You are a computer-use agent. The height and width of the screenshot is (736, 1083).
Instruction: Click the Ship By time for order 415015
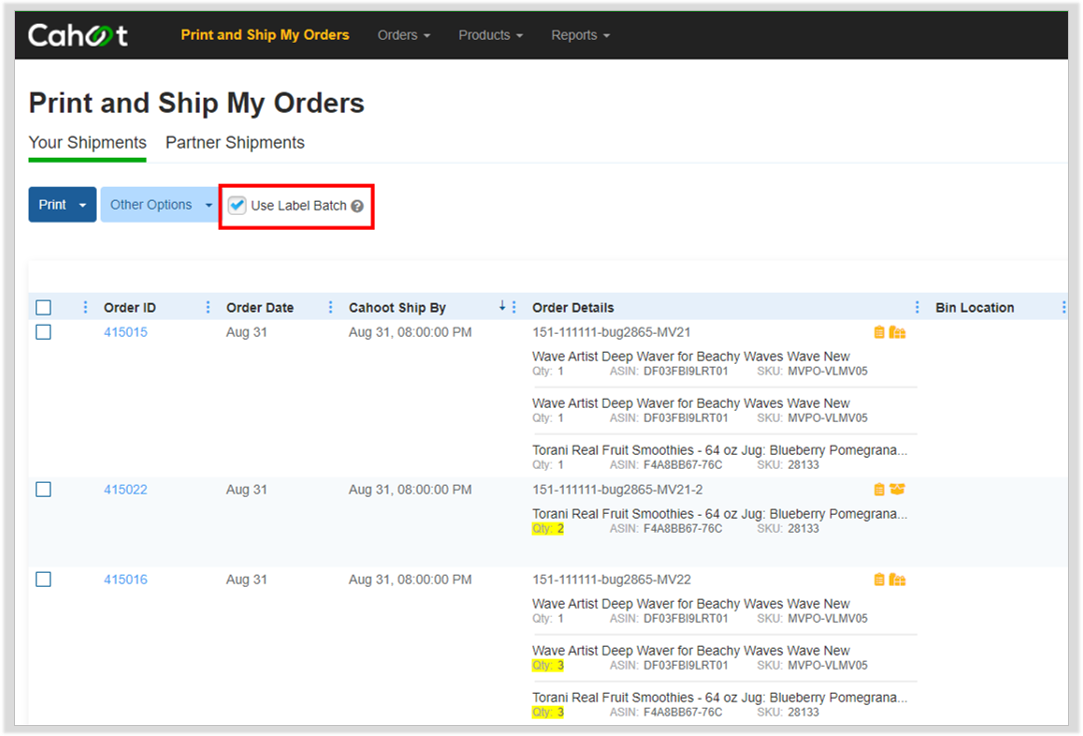pos(410,332)
